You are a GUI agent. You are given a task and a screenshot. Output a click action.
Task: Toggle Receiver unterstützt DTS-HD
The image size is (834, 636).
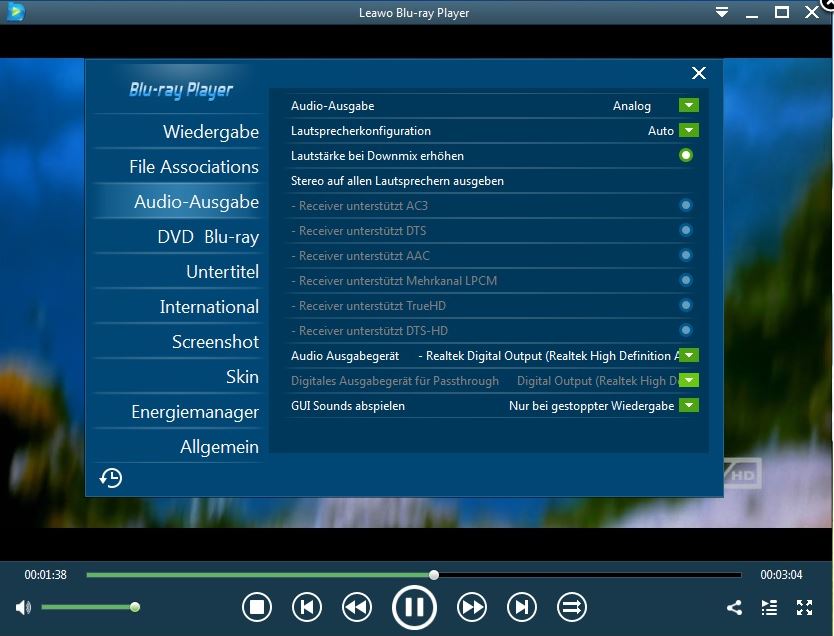[686, 330]
